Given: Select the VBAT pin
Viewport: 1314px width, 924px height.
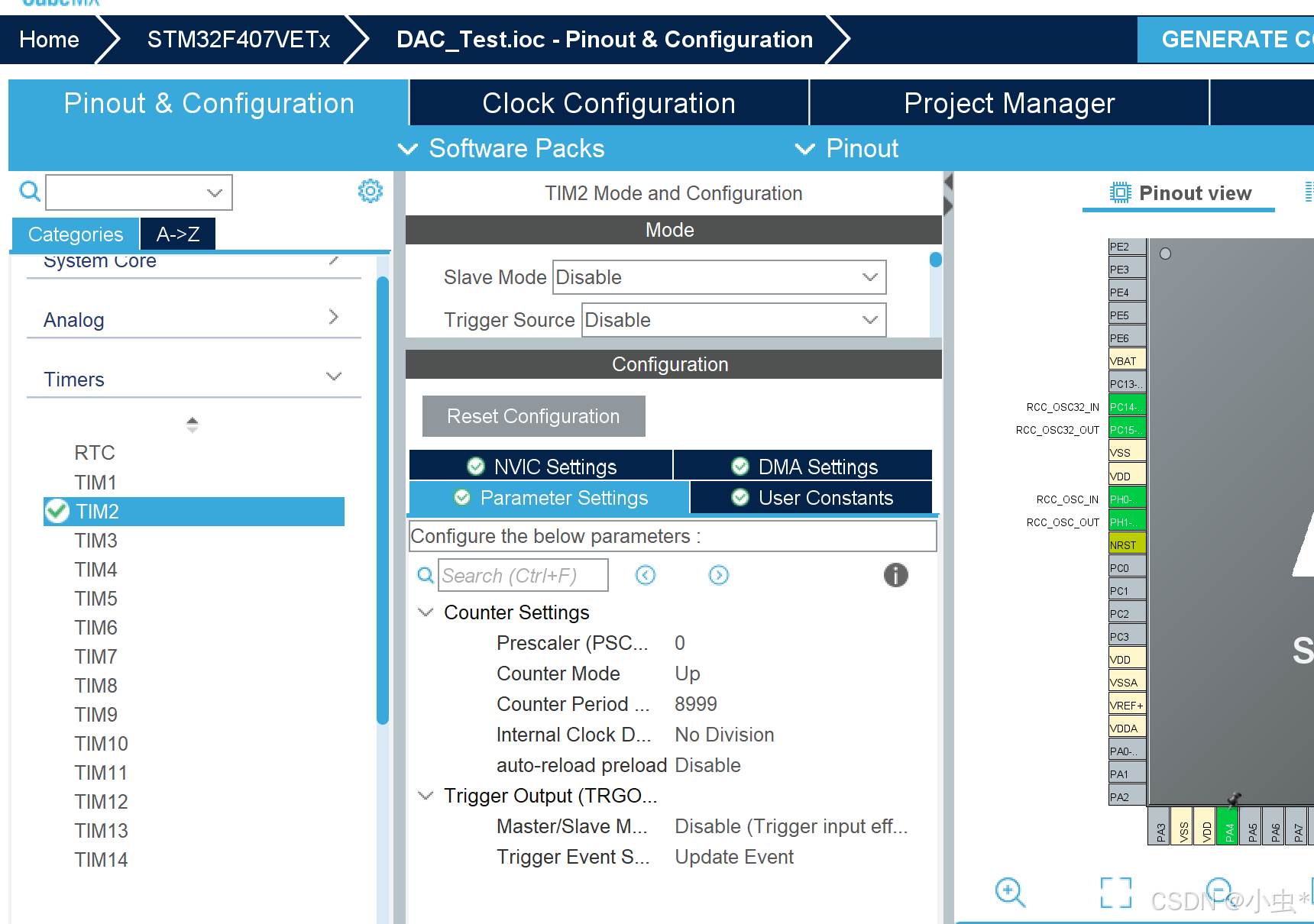Looking at the screenshot, I should pyautogui.click(x=1127, y=361).
